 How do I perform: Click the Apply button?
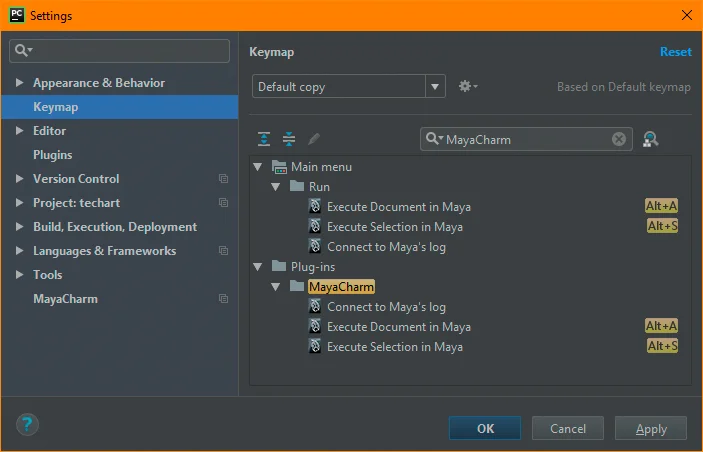[x=651, y=428]
